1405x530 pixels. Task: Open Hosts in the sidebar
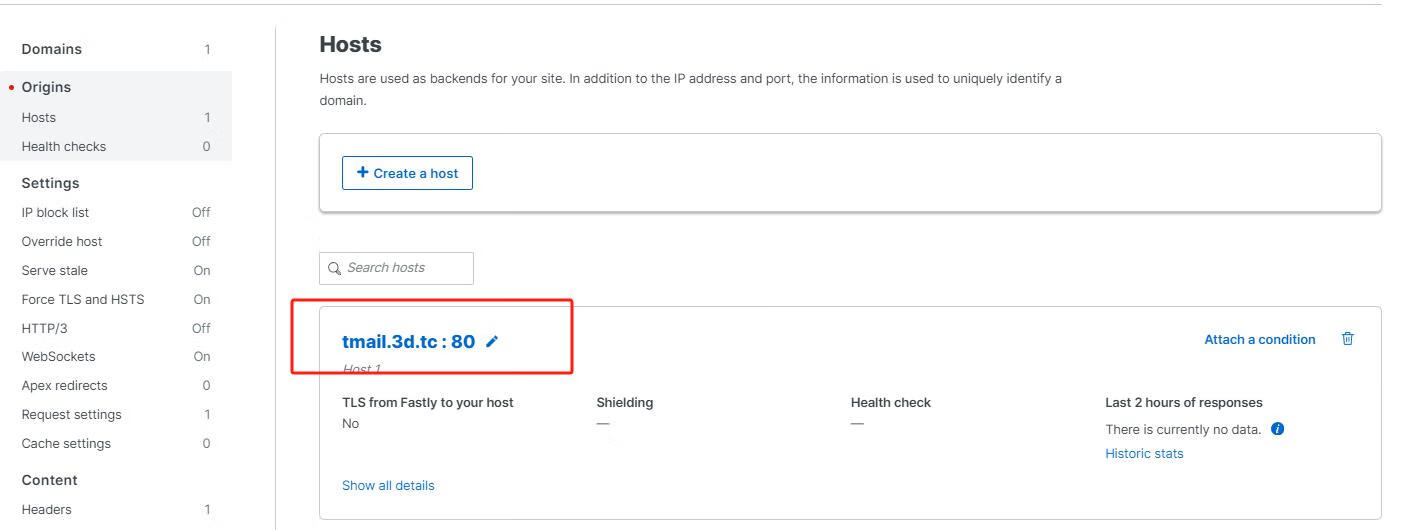[39, 117]
